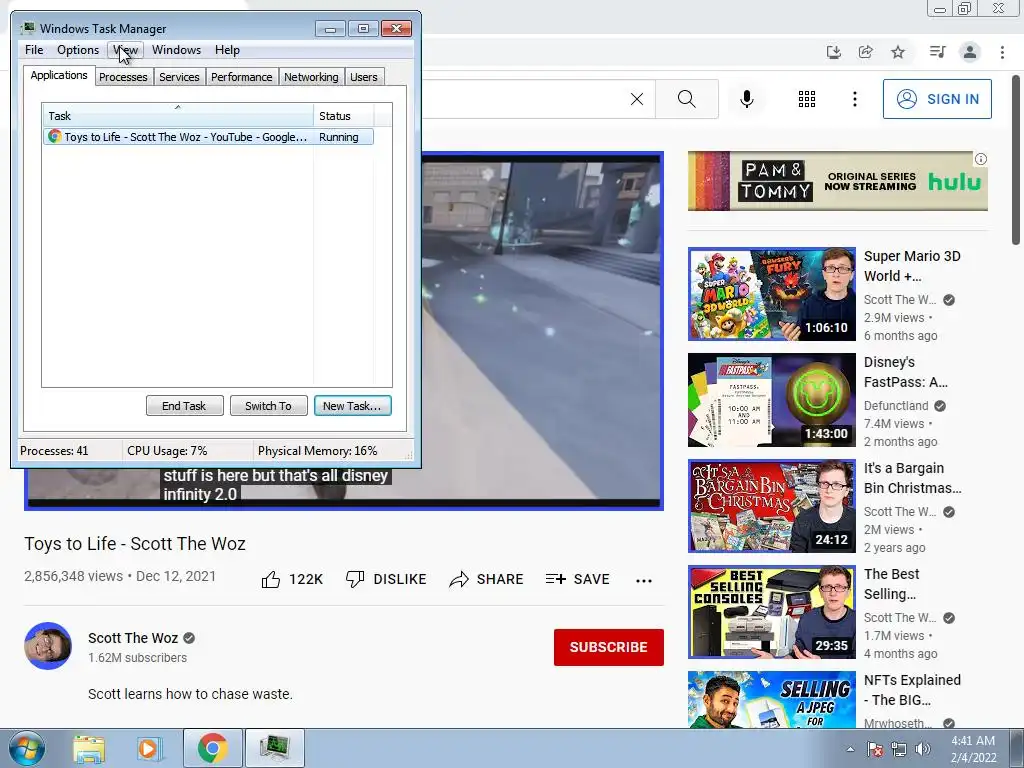The height and width of the screenshot is (768, 1024).
Task: Open the NFTs Explained video thumbnail
Action: click(771, 699)
